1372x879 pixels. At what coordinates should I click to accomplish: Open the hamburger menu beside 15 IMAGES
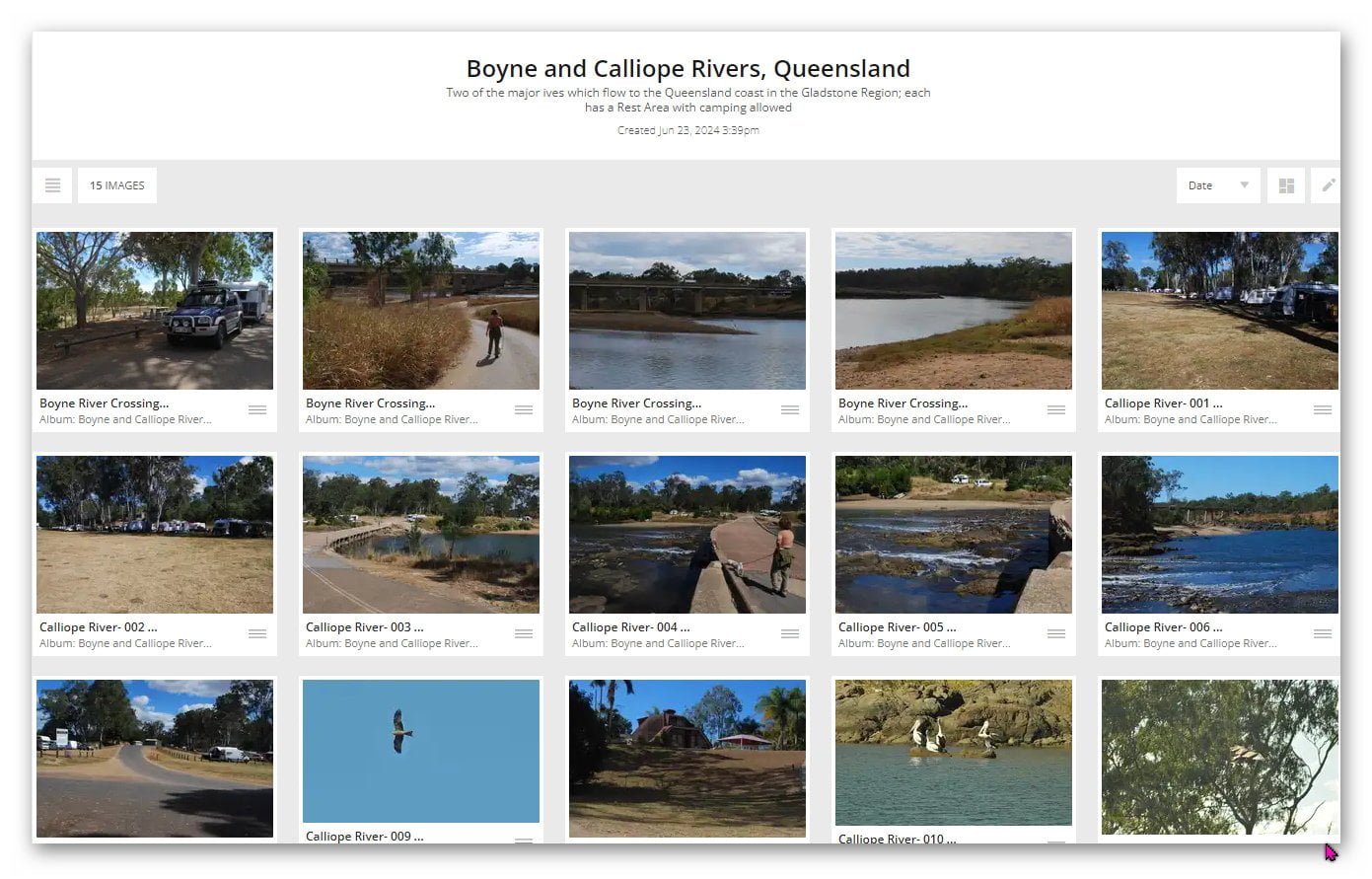(x=52, y=185)
